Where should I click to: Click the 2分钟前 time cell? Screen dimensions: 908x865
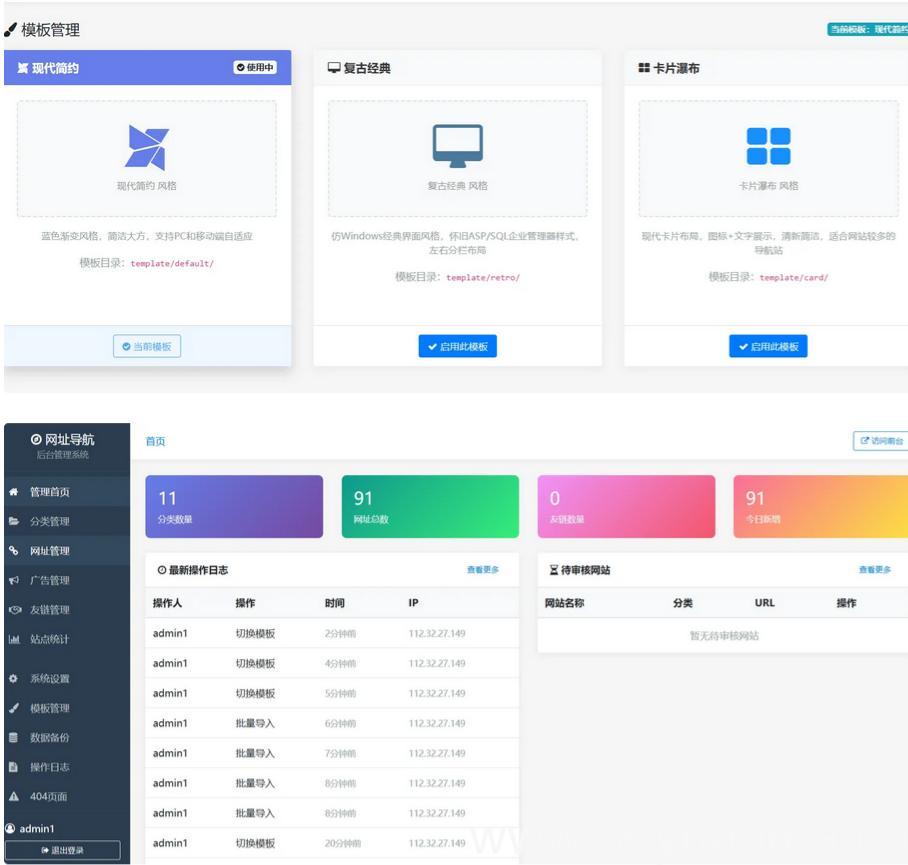pos(340,634)
